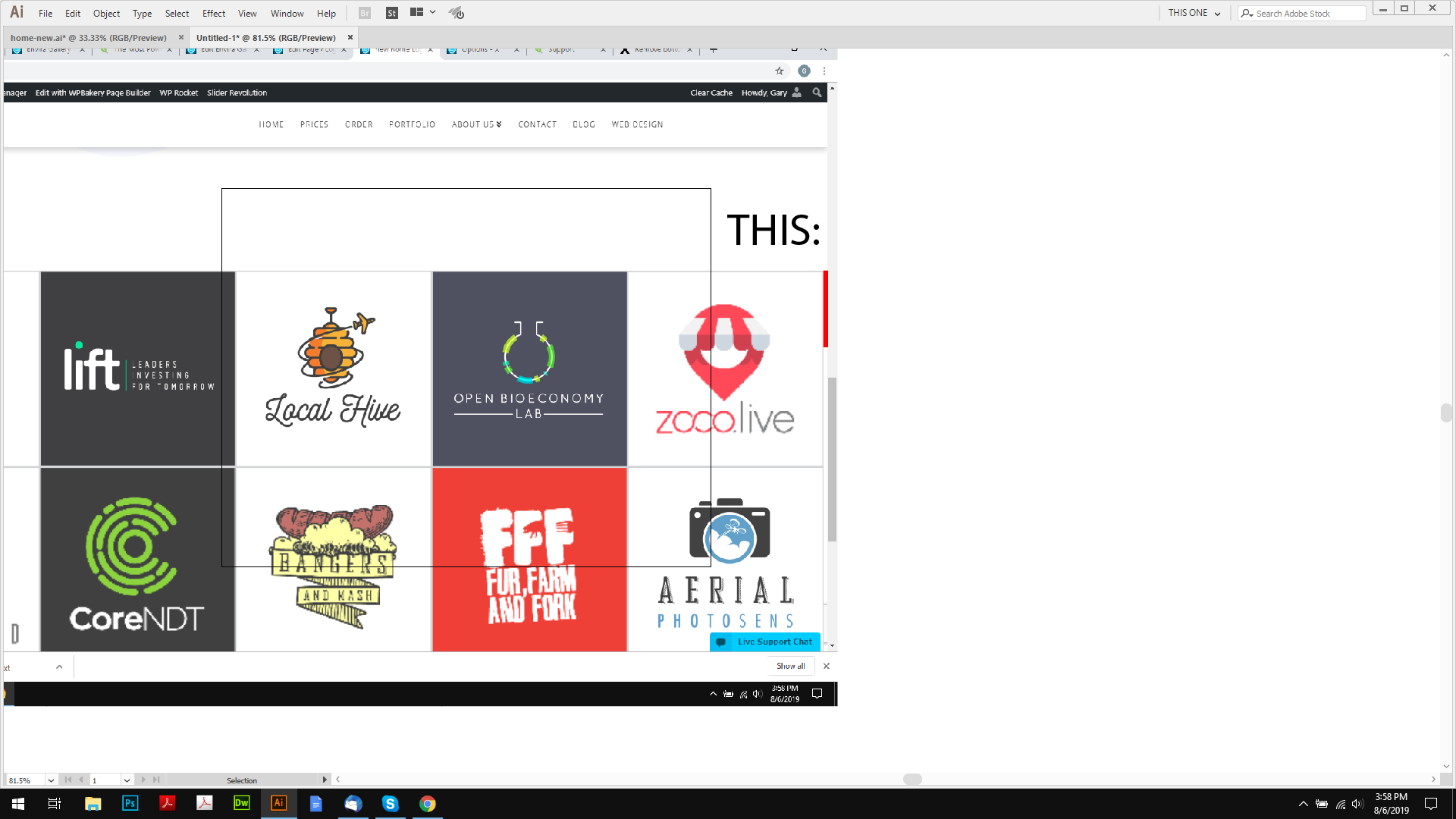The image size is (1456, 819).
Task: Switch to the home-new.ai document tab
Action: tap(88, 37)
